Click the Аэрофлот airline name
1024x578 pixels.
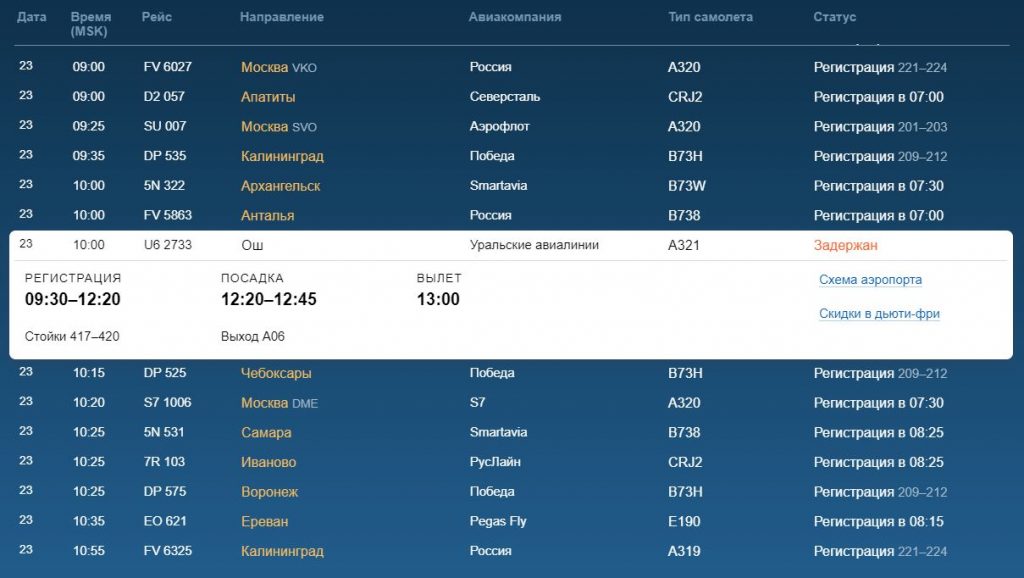coord(499,126)
